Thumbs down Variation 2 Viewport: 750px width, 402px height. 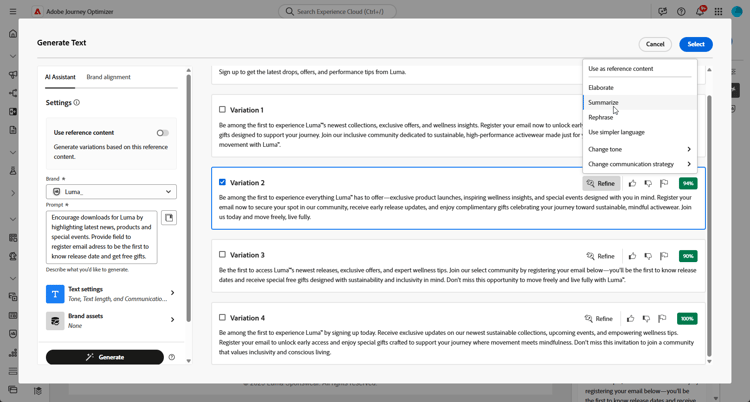point(648,183)
